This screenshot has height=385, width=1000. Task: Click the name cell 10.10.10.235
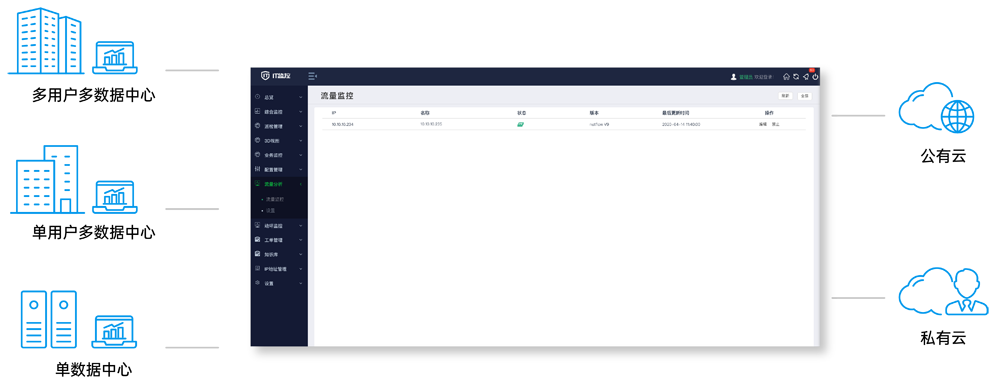pos(431,124)
